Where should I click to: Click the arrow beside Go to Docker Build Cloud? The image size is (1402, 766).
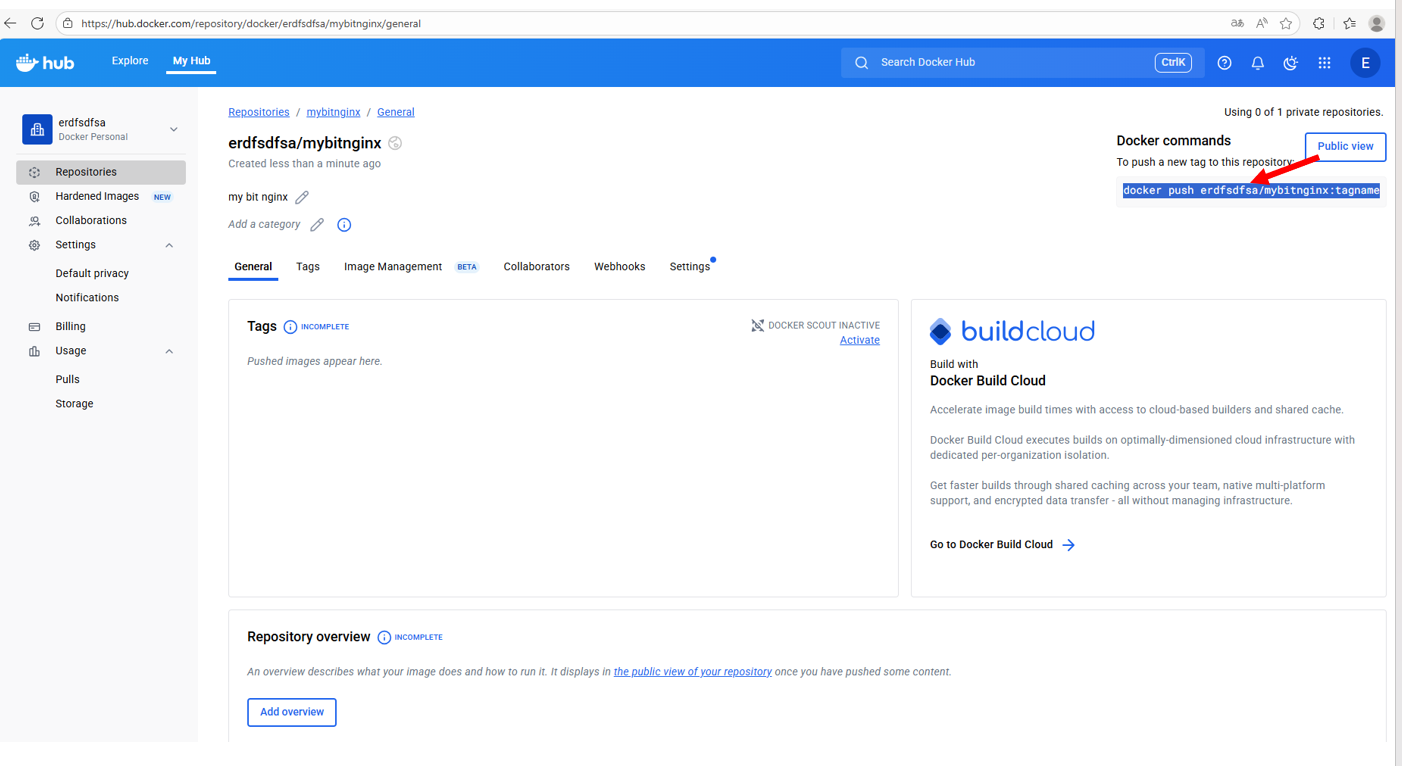point(1069,545)
